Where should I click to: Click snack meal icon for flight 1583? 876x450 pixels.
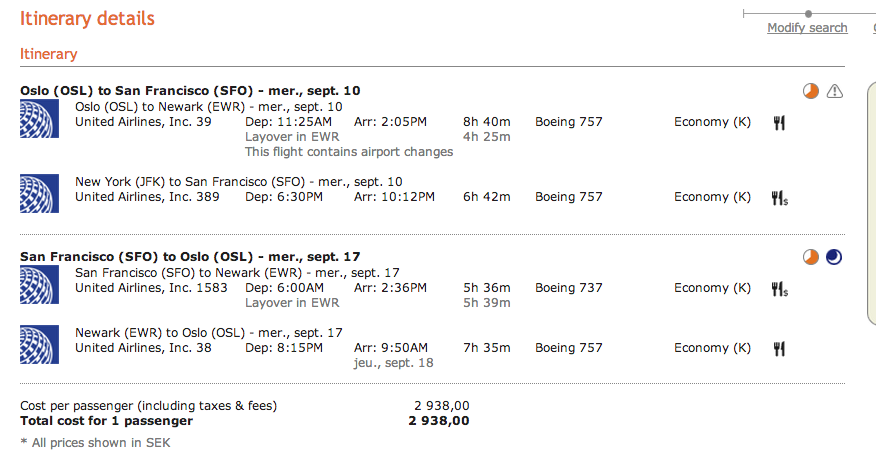[x=780, y=289]
